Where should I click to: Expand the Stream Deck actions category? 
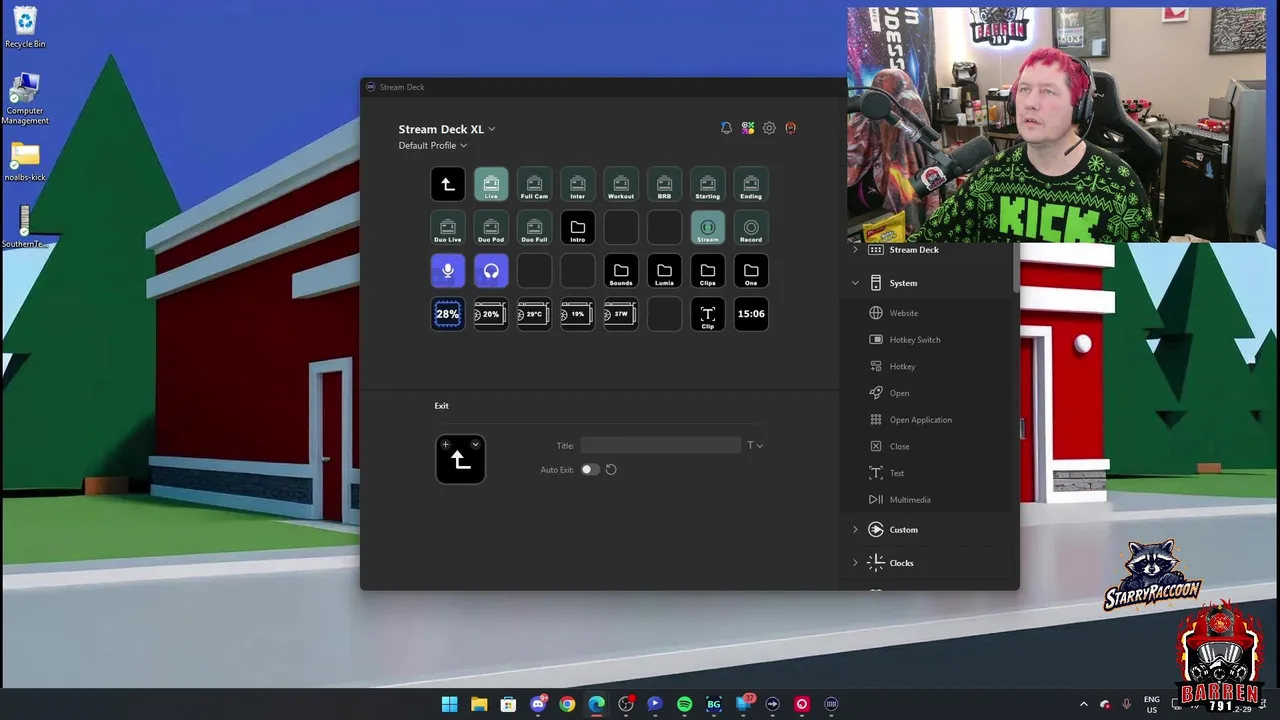click(x=855, y=250)
